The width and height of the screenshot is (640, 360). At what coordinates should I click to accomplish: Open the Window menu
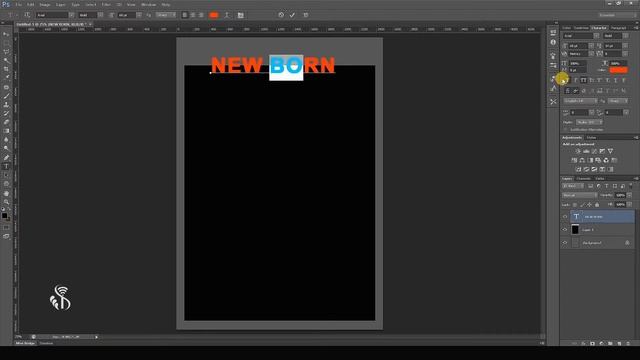point(149,4)
